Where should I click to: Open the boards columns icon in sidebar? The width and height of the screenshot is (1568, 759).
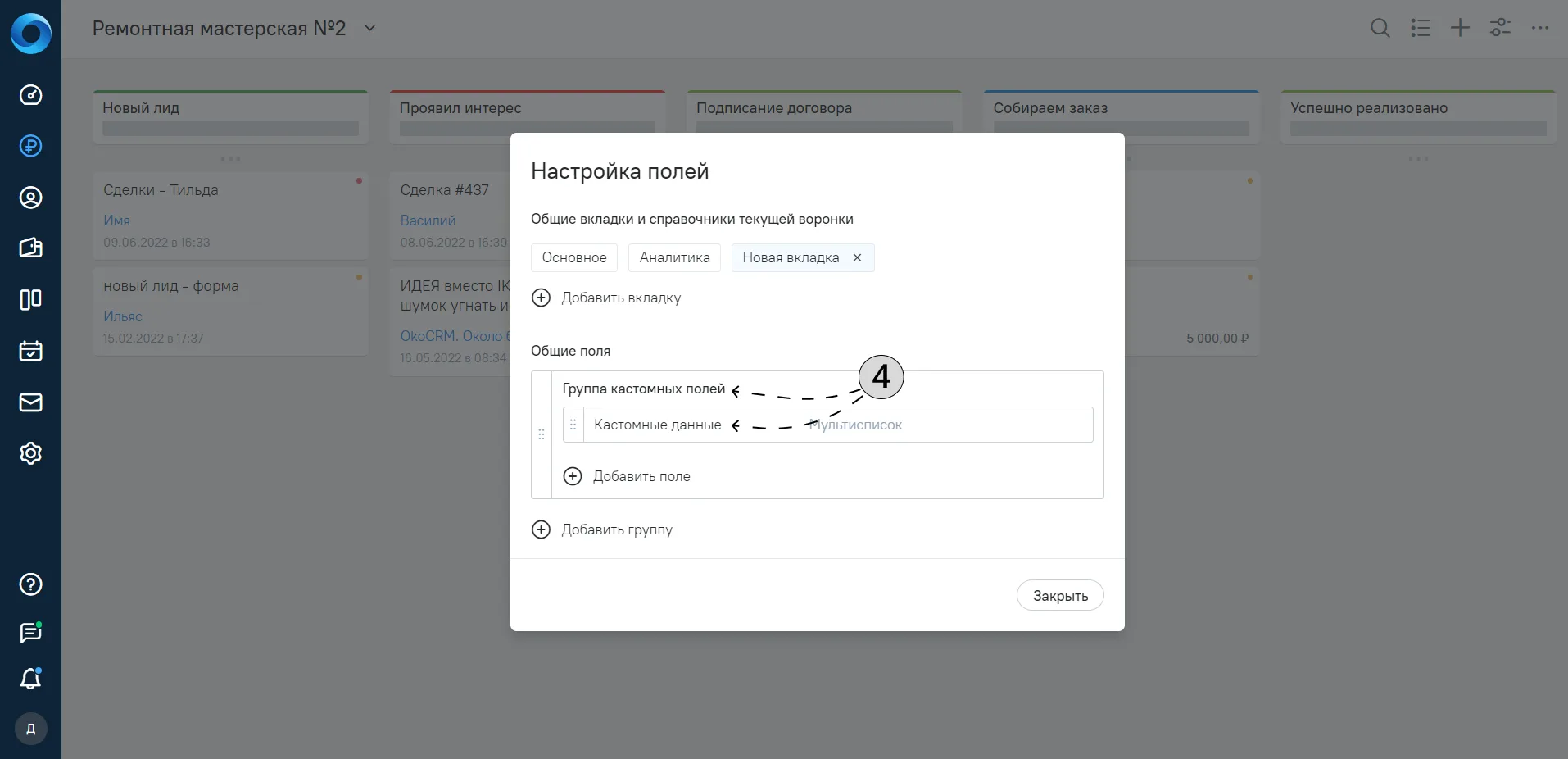(x=30, y=300)
